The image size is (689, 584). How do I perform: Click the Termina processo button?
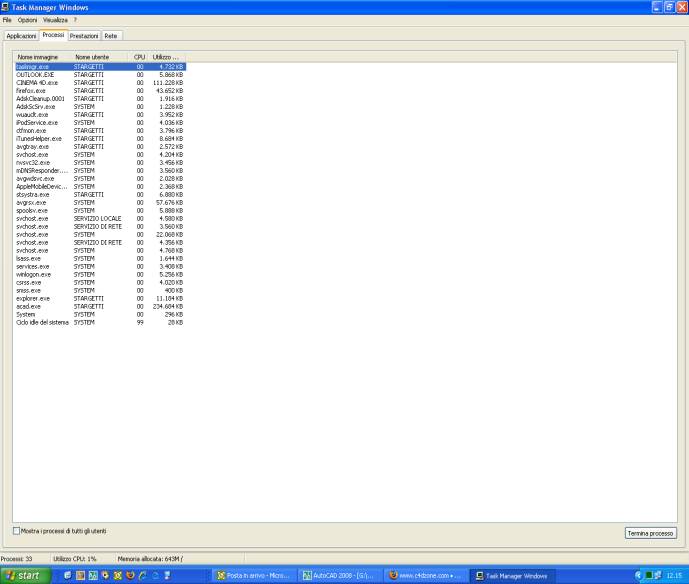650,533
